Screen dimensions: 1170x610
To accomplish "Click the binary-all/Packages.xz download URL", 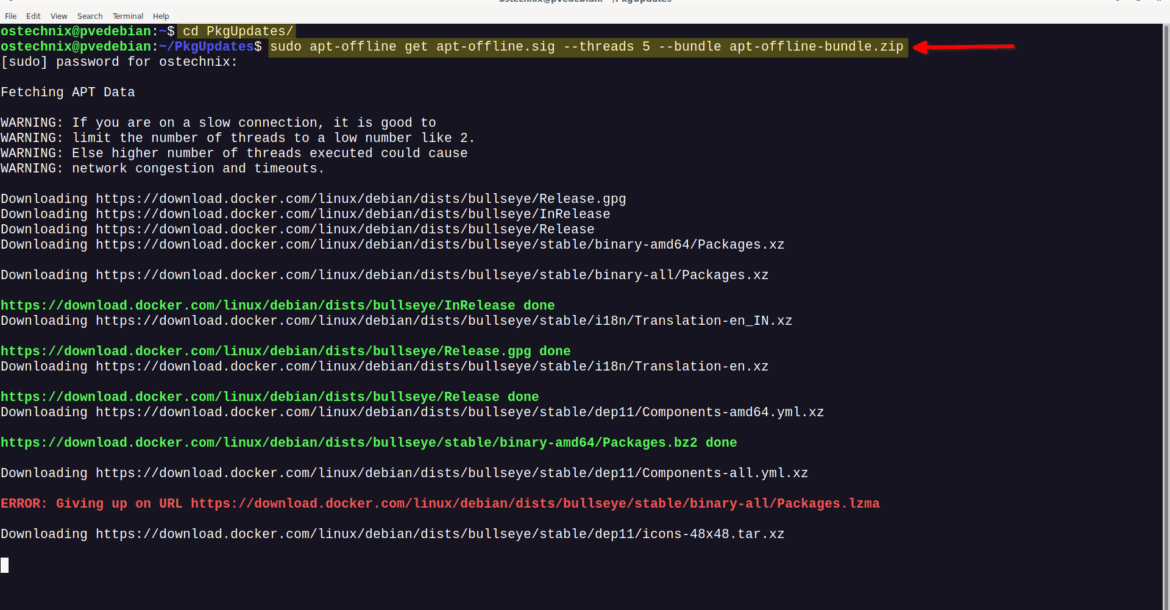I will coord(431,275).
